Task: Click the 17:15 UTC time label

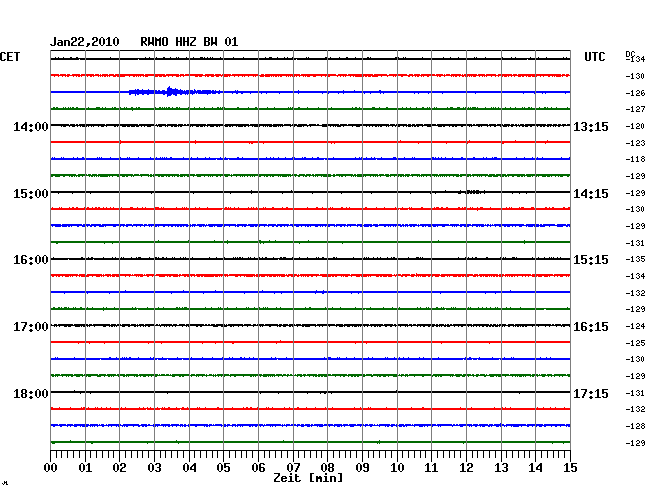Action: [591, 393]
